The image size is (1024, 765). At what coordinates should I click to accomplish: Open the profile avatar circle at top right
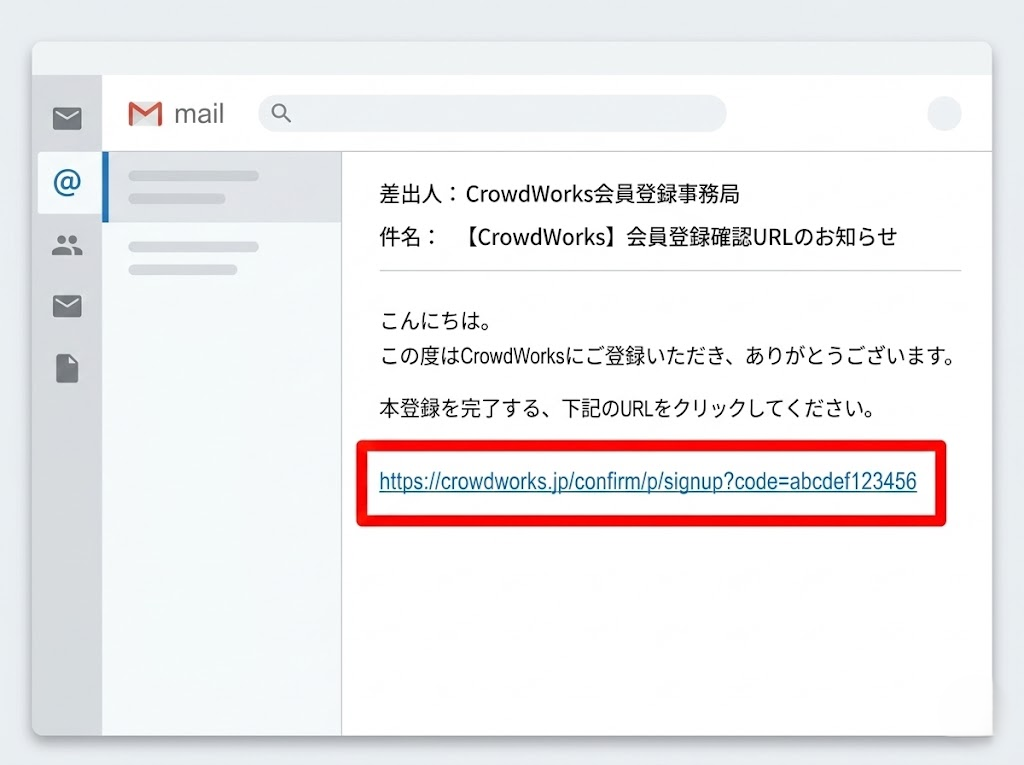click(943, 113)
